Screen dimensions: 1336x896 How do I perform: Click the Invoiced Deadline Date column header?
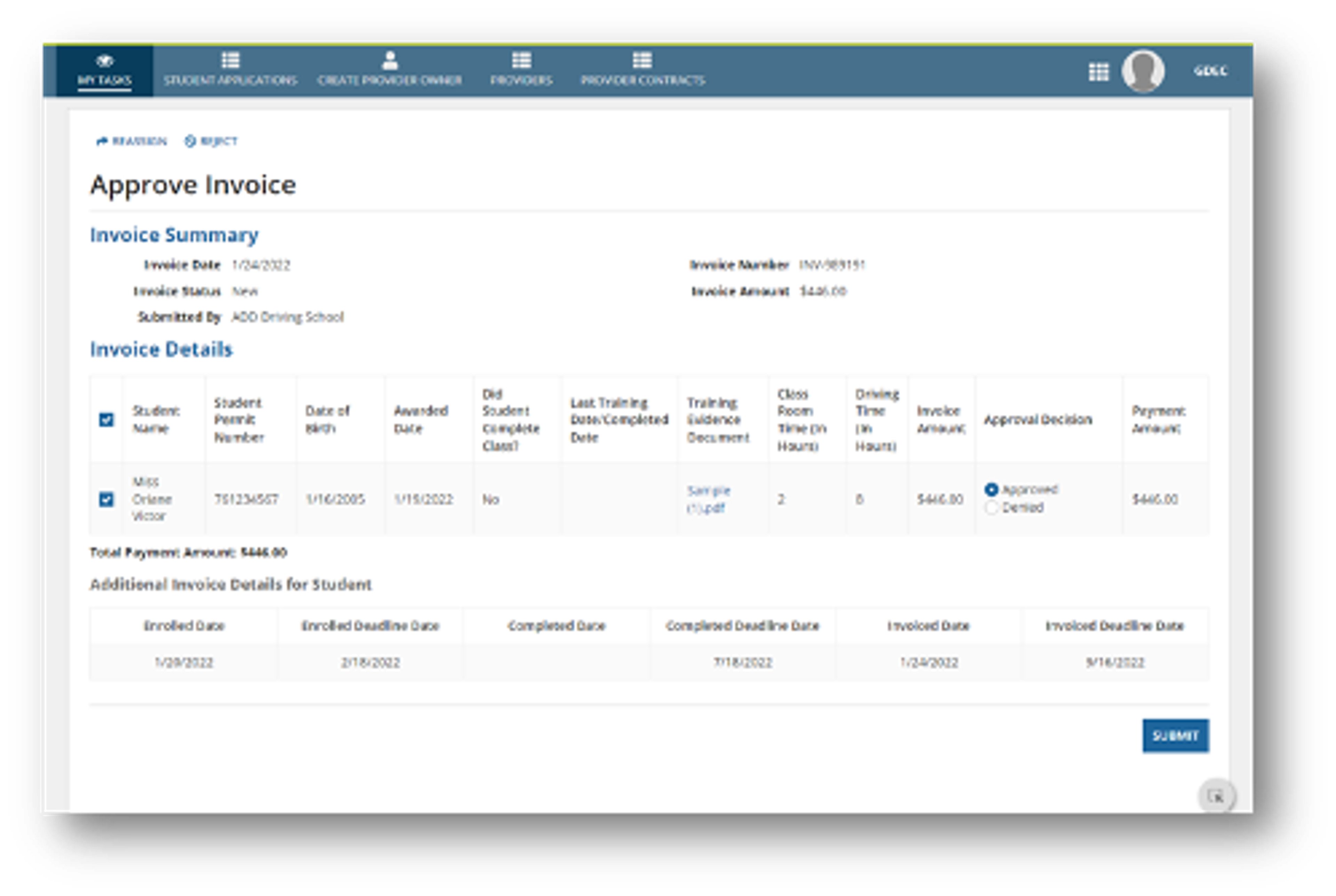click(x=1114, y=626)
